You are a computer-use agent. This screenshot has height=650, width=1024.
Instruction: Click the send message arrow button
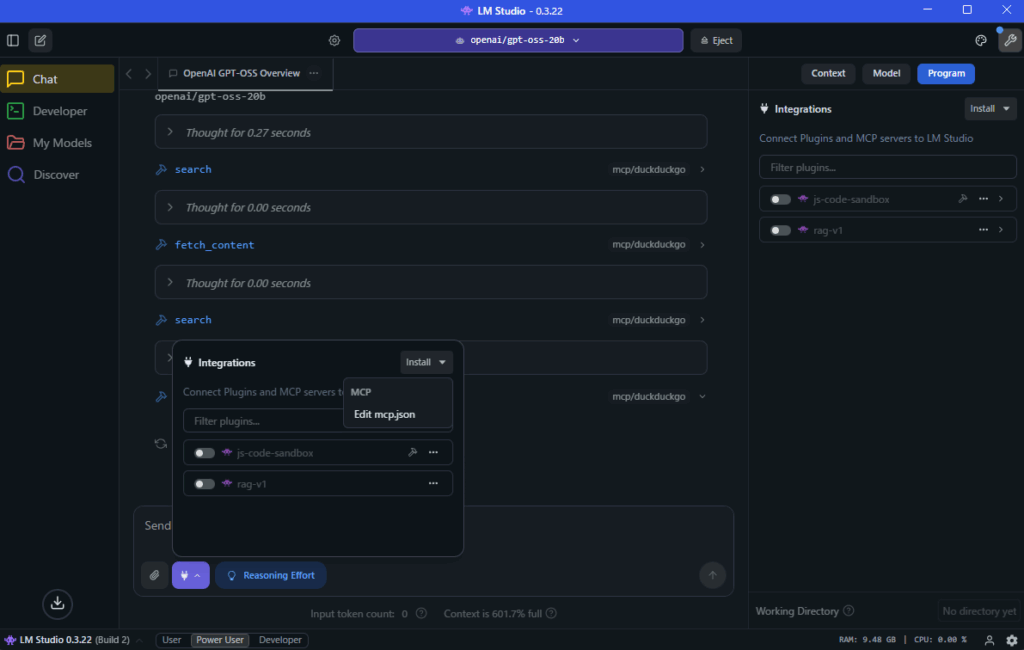click(712, 575)
